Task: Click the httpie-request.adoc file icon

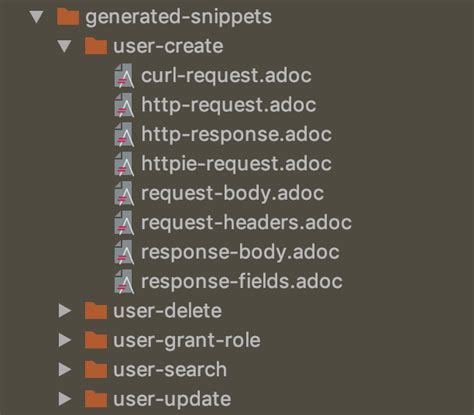Action: point(124,164)
